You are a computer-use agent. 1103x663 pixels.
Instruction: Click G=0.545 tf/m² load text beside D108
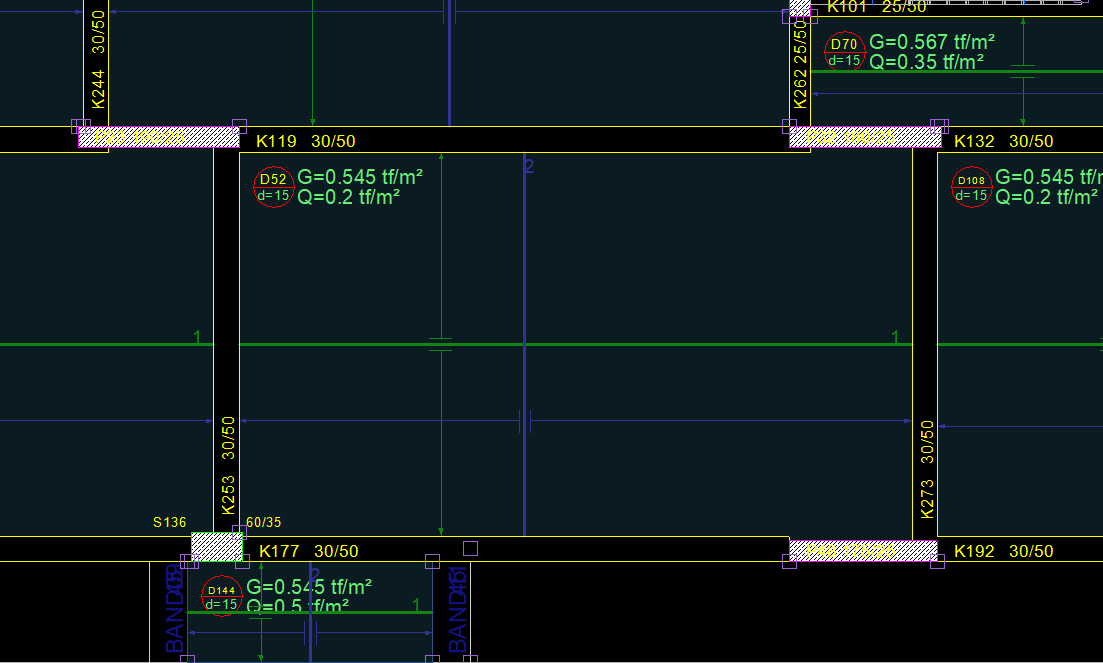point(1049,176)
